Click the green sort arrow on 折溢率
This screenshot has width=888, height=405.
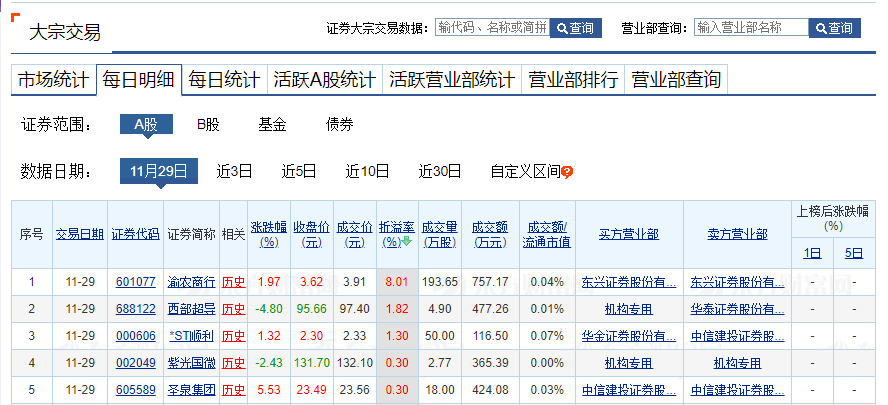tap(407, 242)
